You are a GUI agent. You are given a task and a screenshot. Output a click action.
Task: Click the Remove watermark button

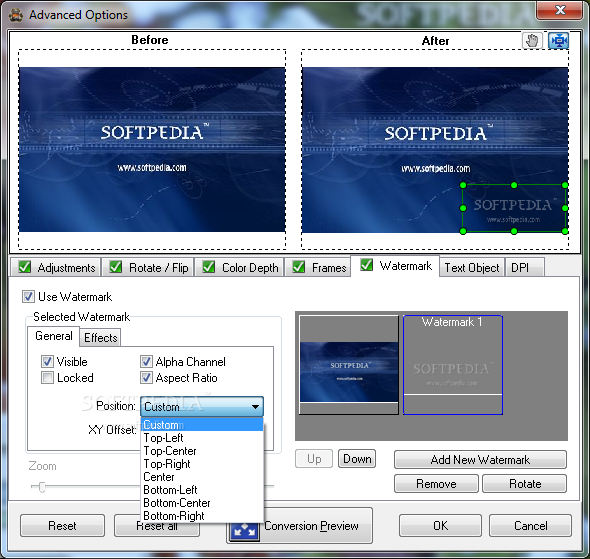pyautogui.click(x=436, y=483)
